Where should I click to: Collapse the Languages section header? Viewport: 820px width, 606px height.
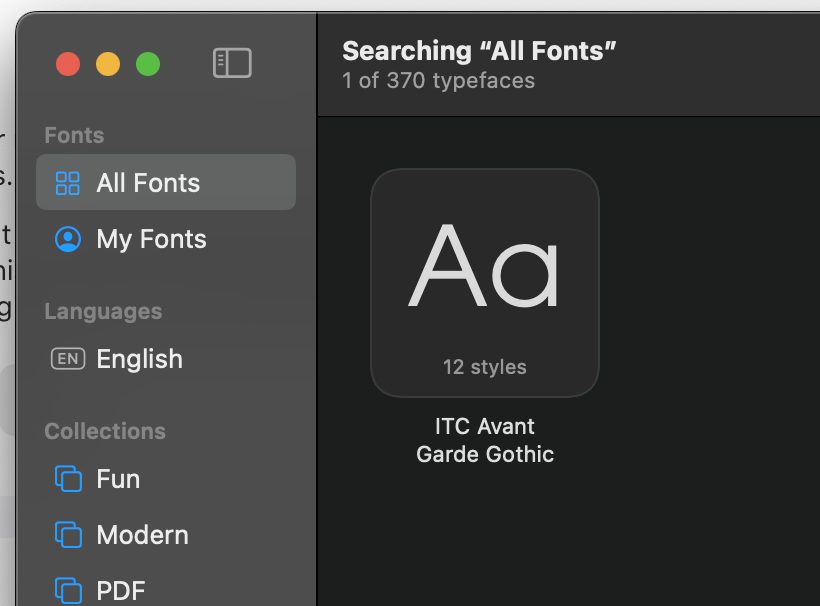103,311
